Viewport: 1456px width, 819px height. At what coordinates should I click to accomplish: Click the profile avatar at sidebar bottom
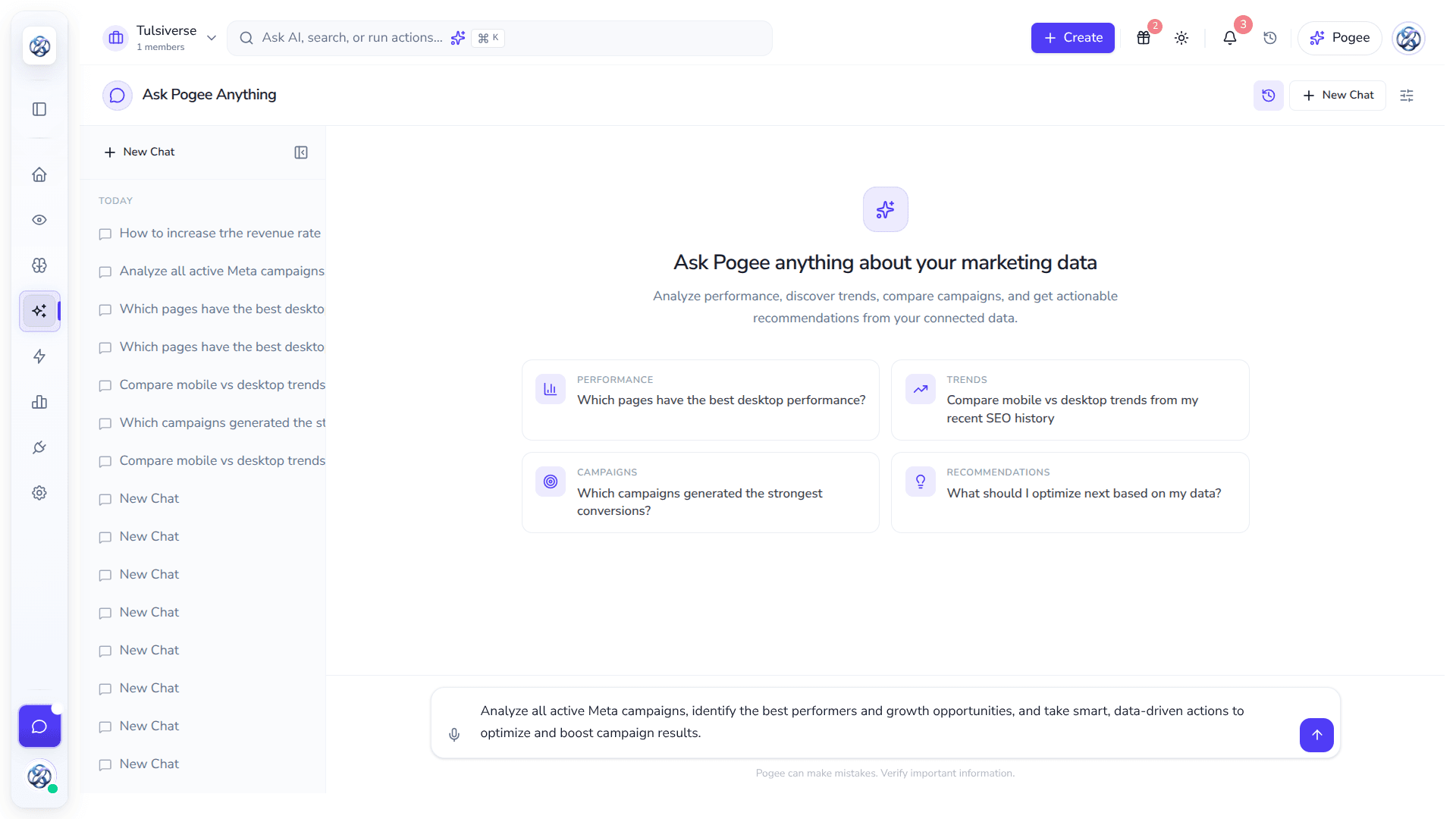[39, 776]
